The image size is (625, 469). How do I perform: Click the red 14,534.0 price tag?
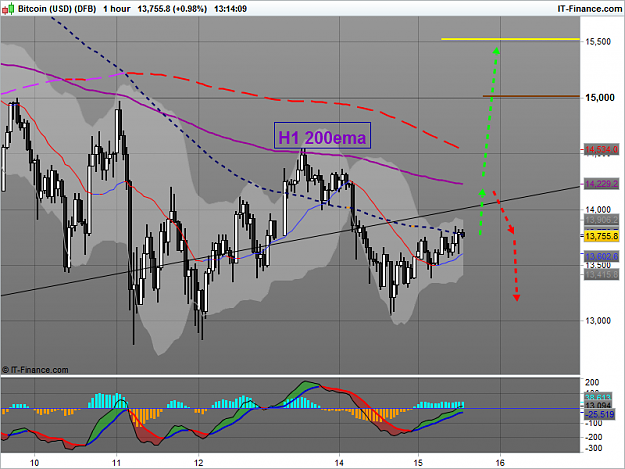pyautogui.click(x=601, y=149)
